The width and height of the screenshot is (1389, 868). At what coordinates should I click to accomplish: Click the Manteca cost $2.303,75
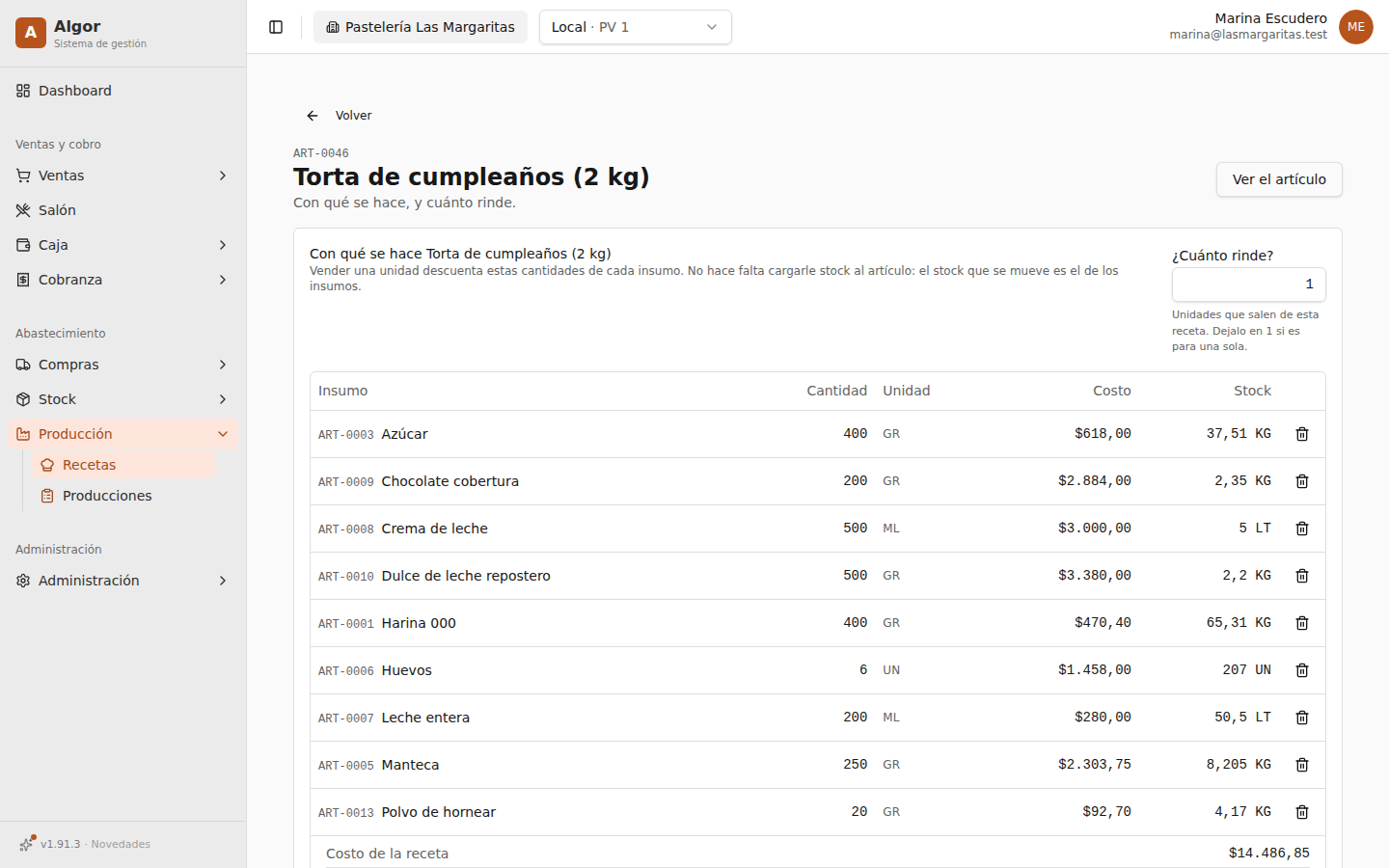(1094, 765)
